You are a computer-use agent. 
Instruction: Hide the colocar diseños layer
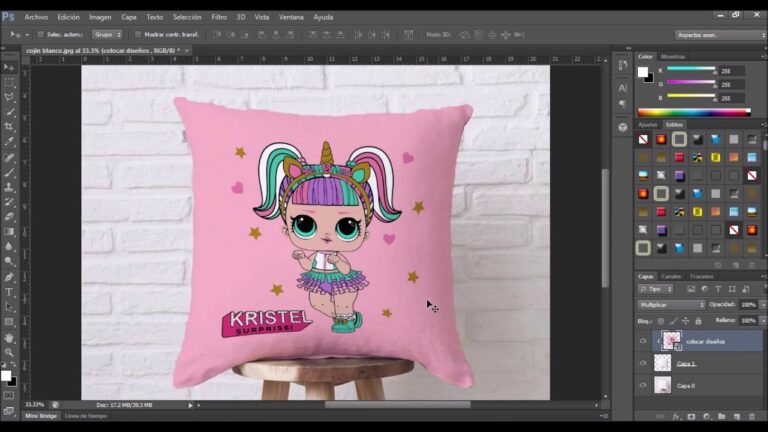coord(643,341)
